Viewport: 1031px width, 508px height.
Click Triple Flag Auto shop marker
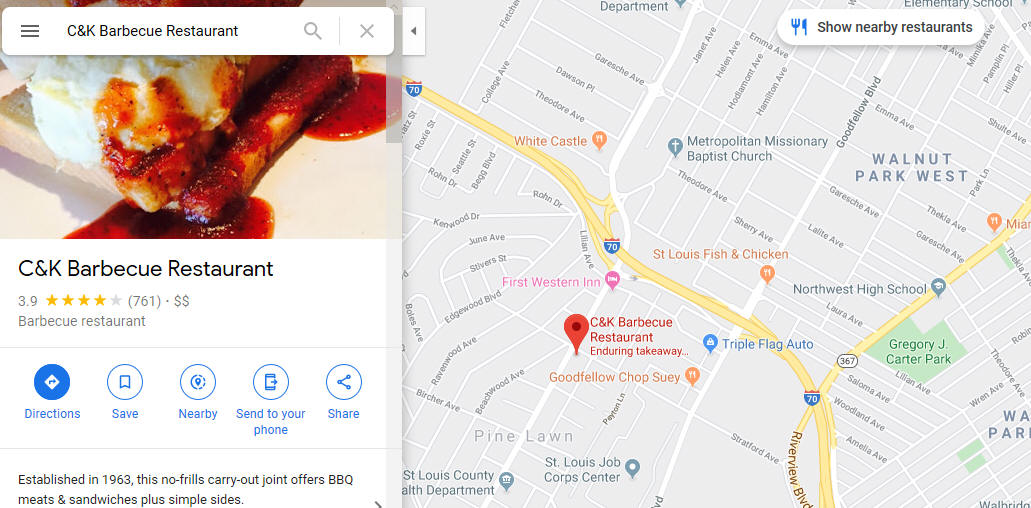click(x=710, y=343)
